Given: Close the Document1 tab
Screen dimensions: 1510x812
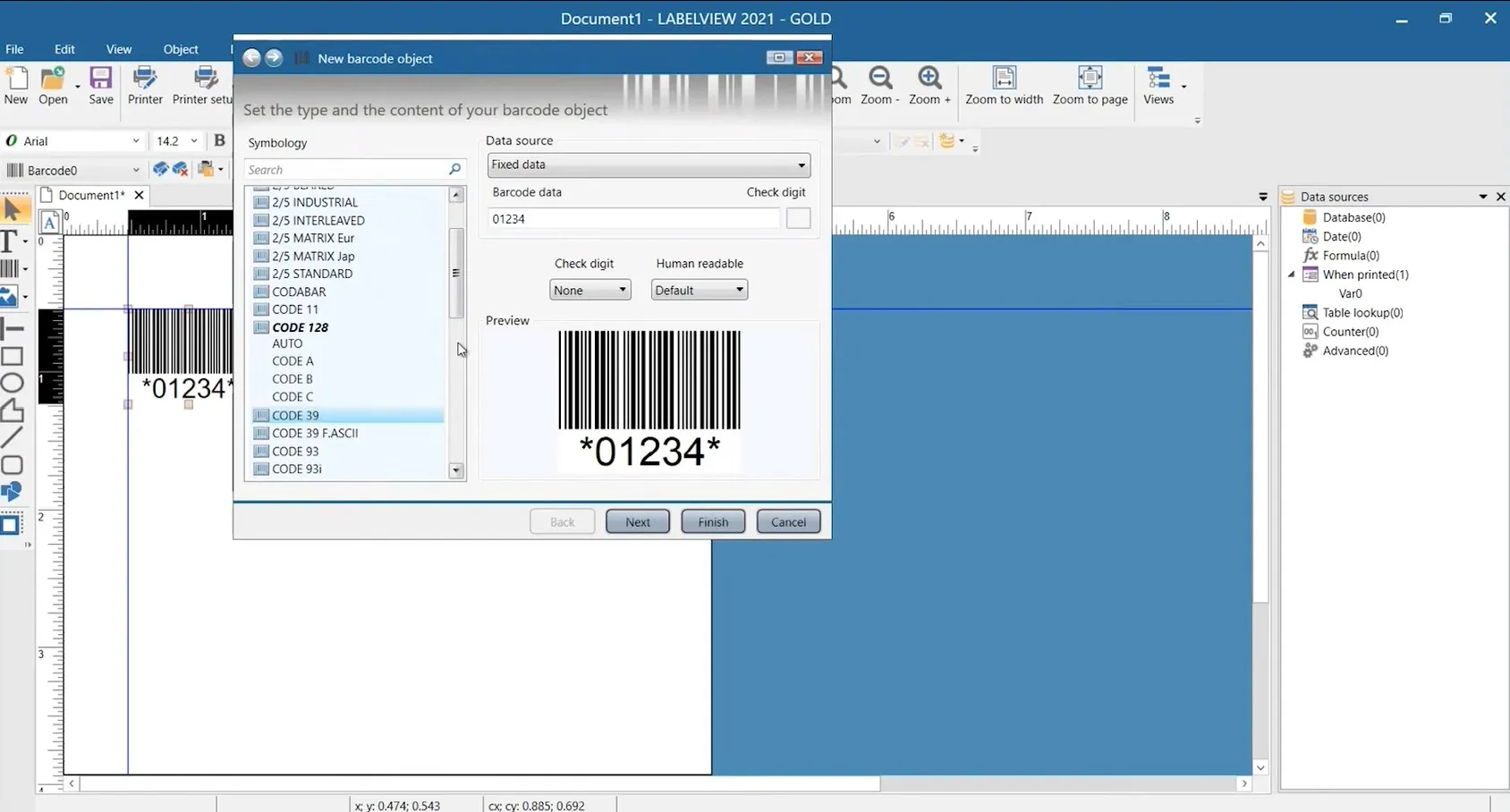Looking at the screenshot, I should click(139, 195).
